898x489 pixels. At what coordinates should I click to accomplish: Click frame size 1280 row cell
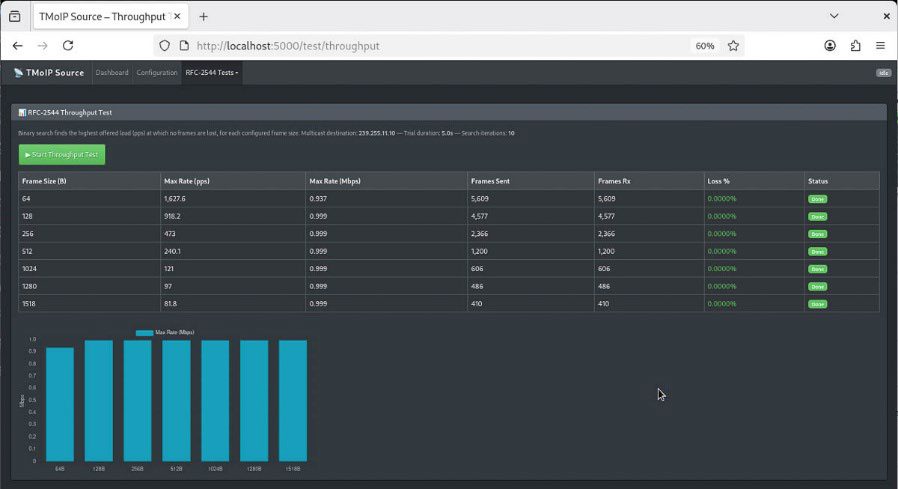pyautogui.click(x=89, y=286)
